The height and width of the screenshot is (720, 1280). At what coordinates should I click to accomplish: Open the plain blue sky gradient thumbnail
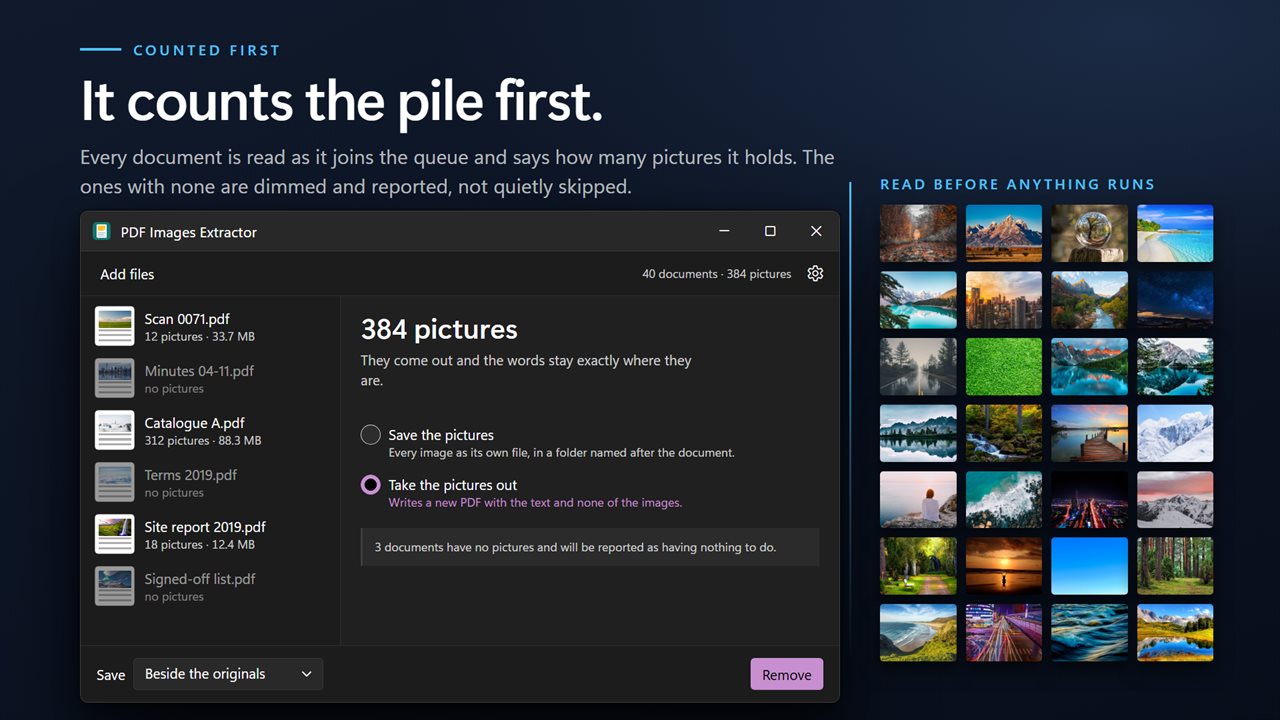(1090, 566)
